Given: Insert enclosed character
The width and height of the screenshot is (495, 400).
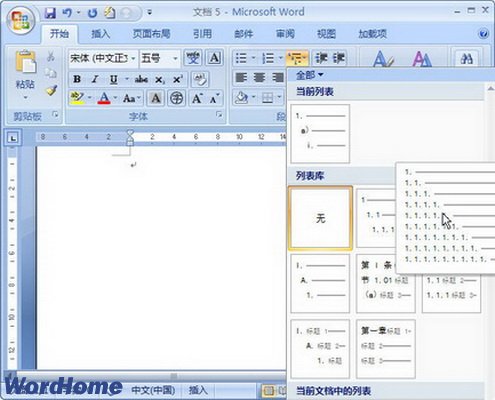Looking at the screenshot, I should [x=176, y=98].
